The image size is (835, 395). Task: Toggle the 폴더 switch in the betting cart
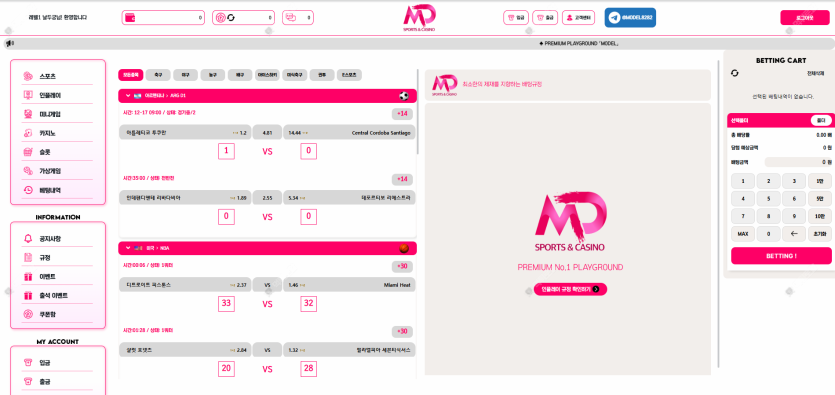point(820,121)
